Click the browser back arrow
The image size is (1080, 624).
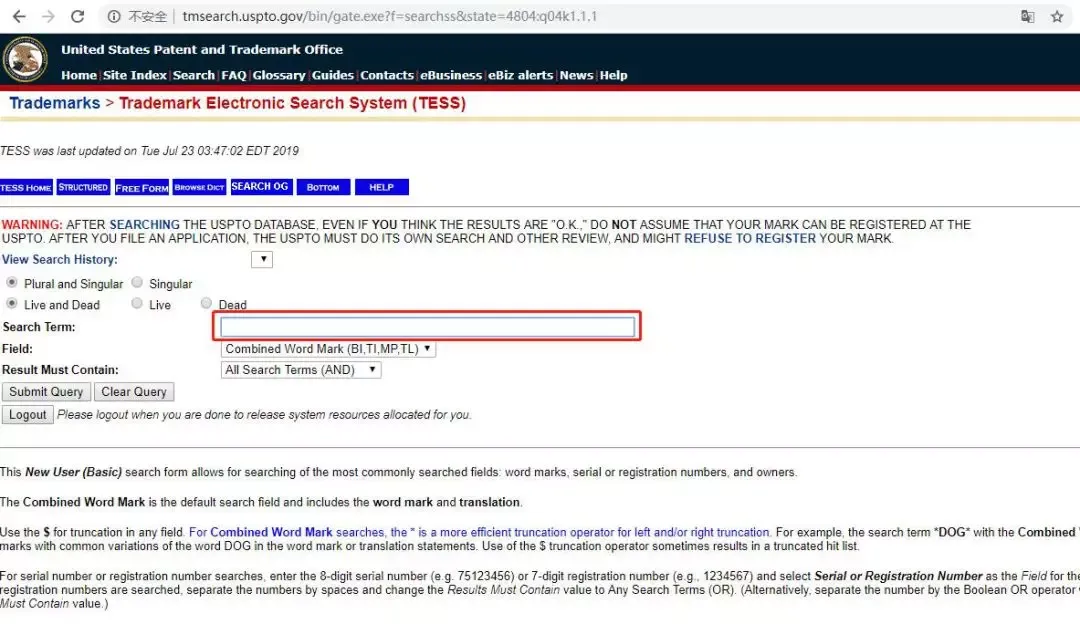(x=19, y=17)
